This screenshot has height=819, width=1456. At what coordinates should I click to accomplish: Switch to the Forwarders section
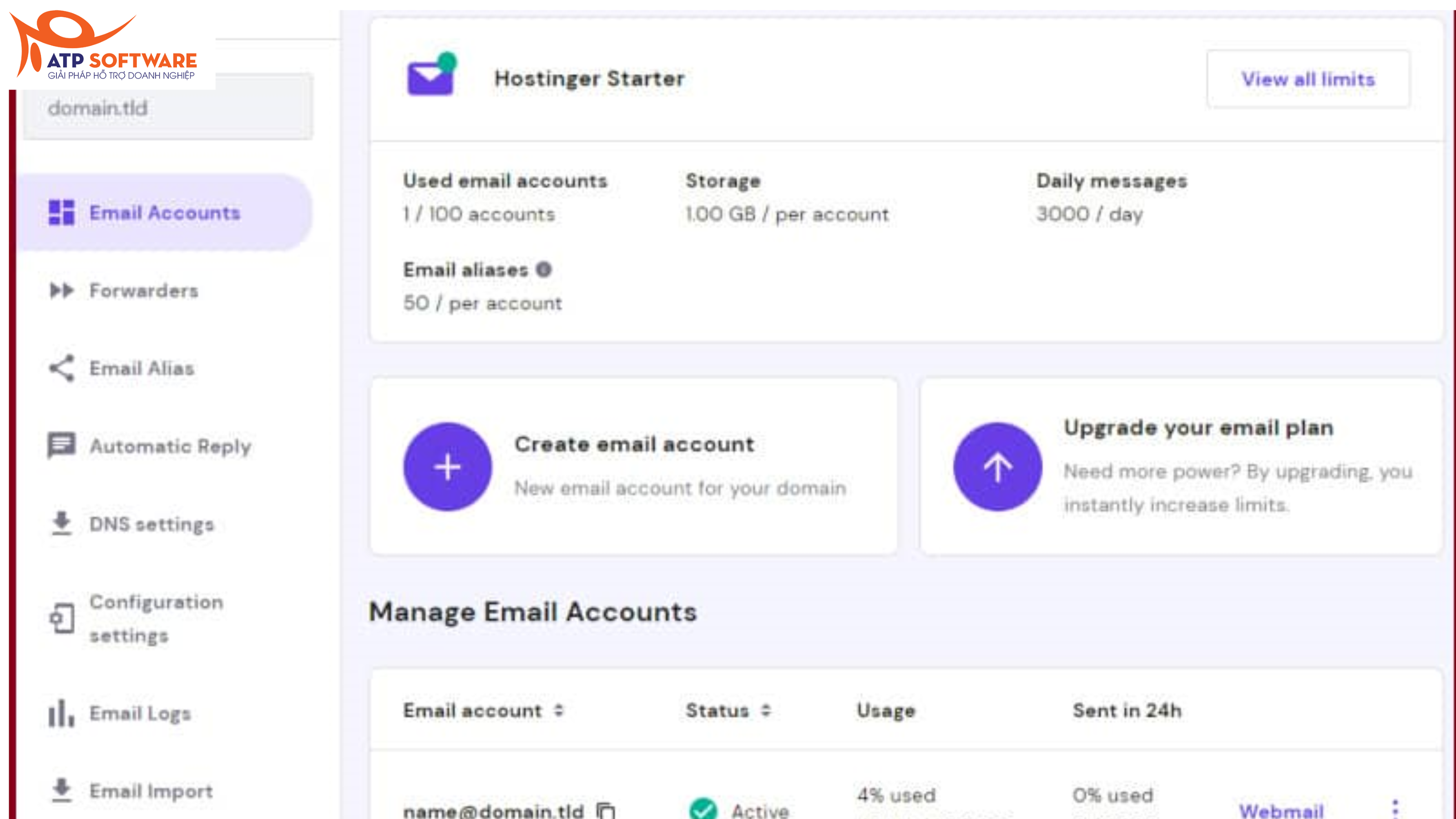pos(144,291)
